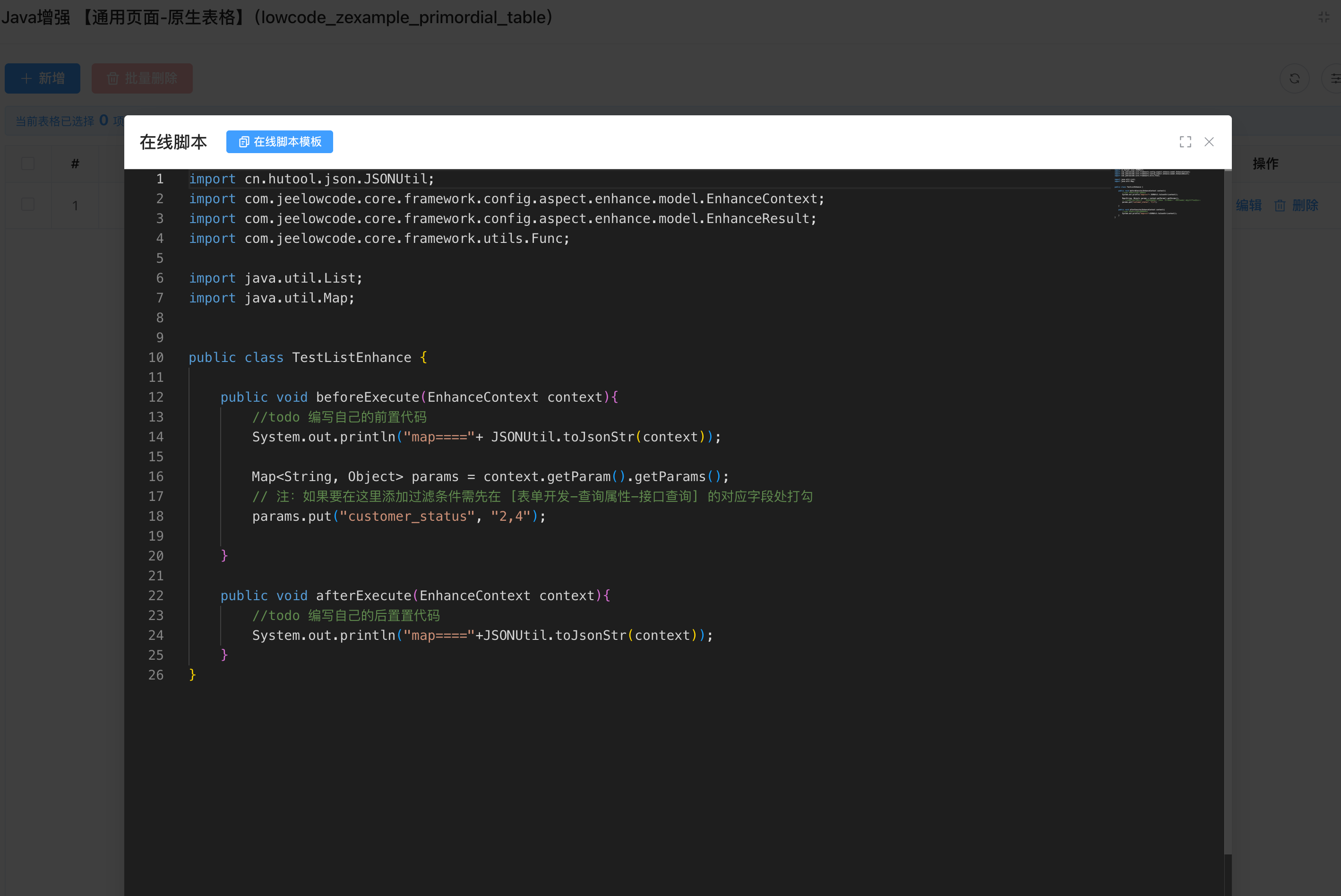Toggle fullscreen for the 在线脚本 dialog
Image resolution: width=1341 pixels, height=896 pixels.
[x=1186, y=142]
